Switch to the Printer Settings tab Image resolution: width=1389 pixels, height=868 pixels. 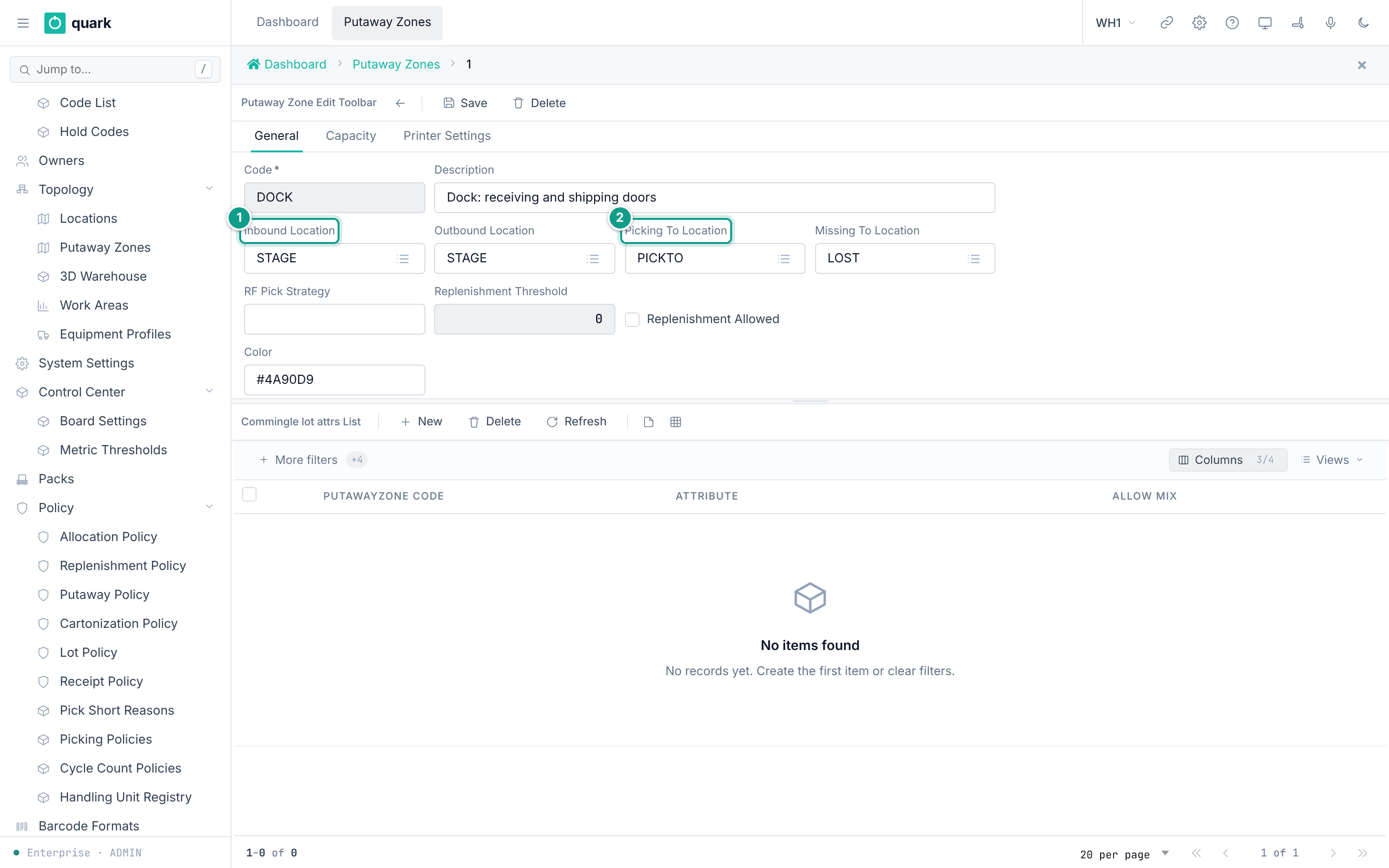coord(447,136)
